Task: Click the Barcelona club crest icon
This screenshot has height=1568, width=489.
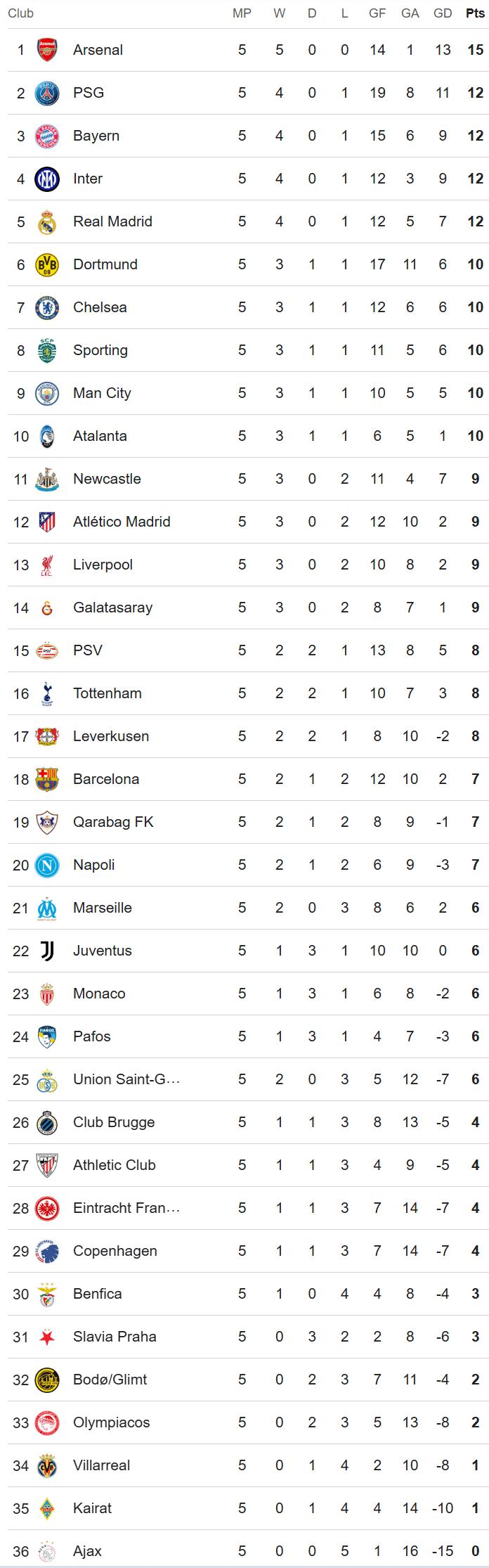Action: (x=47, y=779)
